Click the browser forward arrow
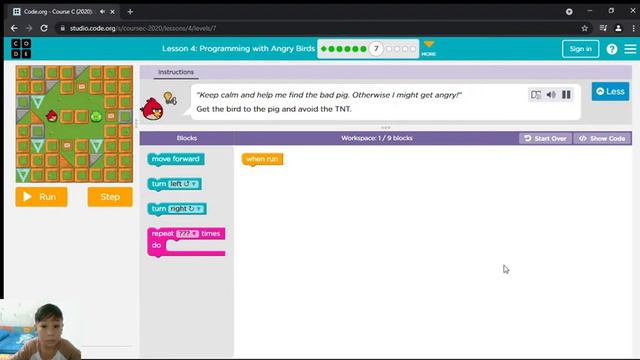640x360 pixels. 29,28
